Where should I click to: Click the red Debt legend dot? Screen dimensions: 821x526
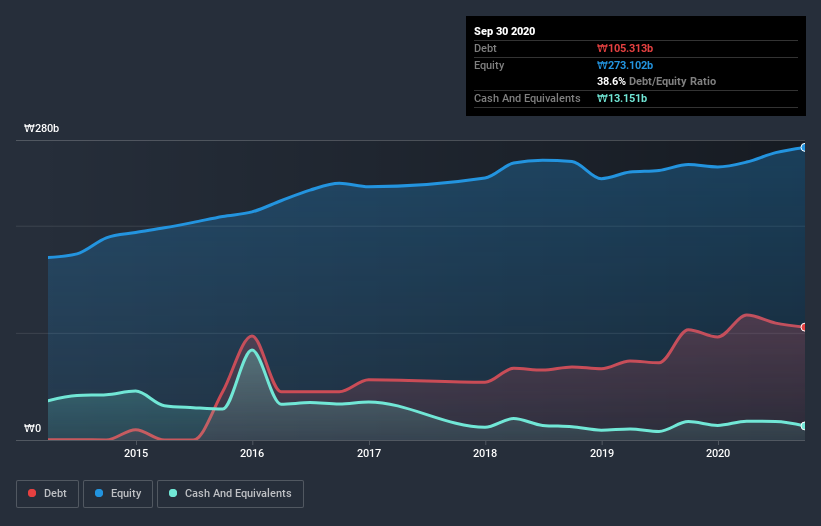[x=32, y=493]
